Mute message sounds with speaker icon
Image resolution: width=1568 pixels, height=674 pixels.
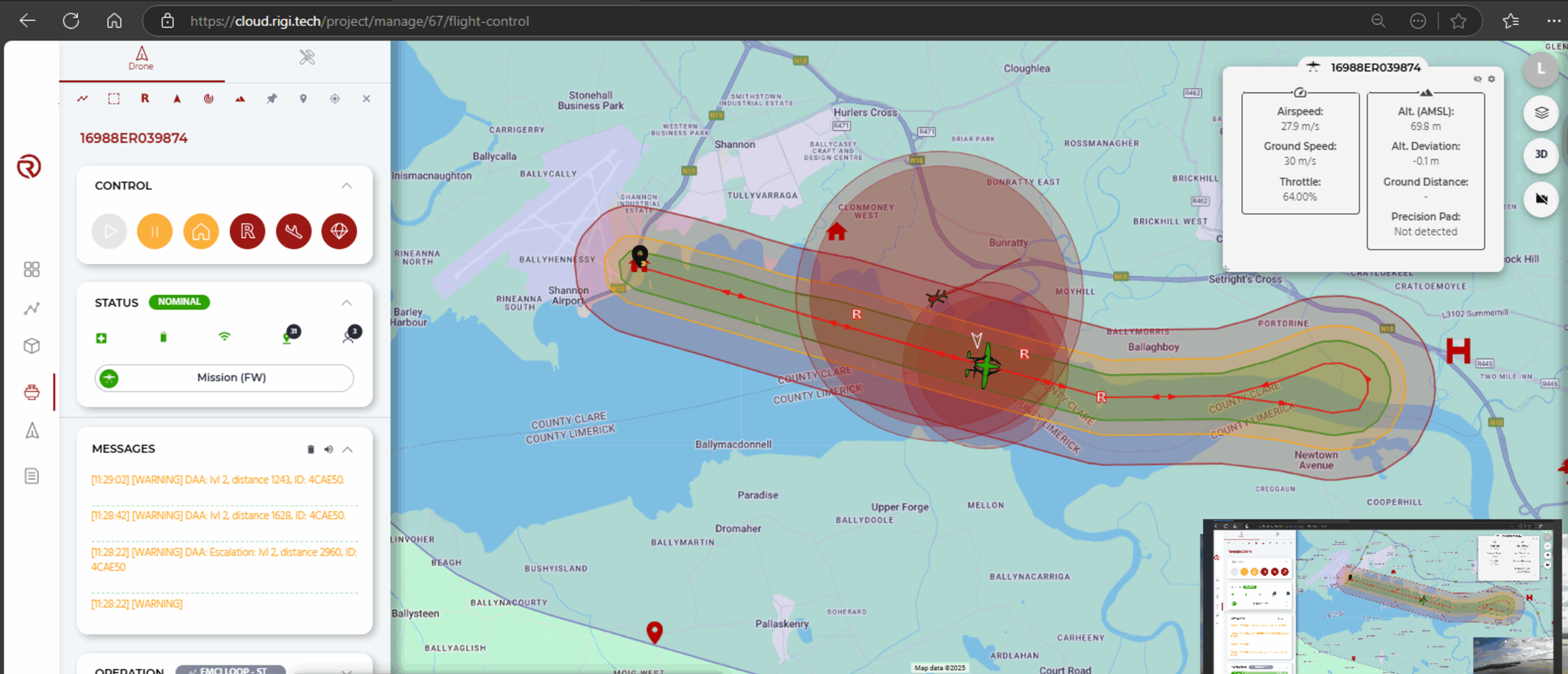click(x=329, y=449)
